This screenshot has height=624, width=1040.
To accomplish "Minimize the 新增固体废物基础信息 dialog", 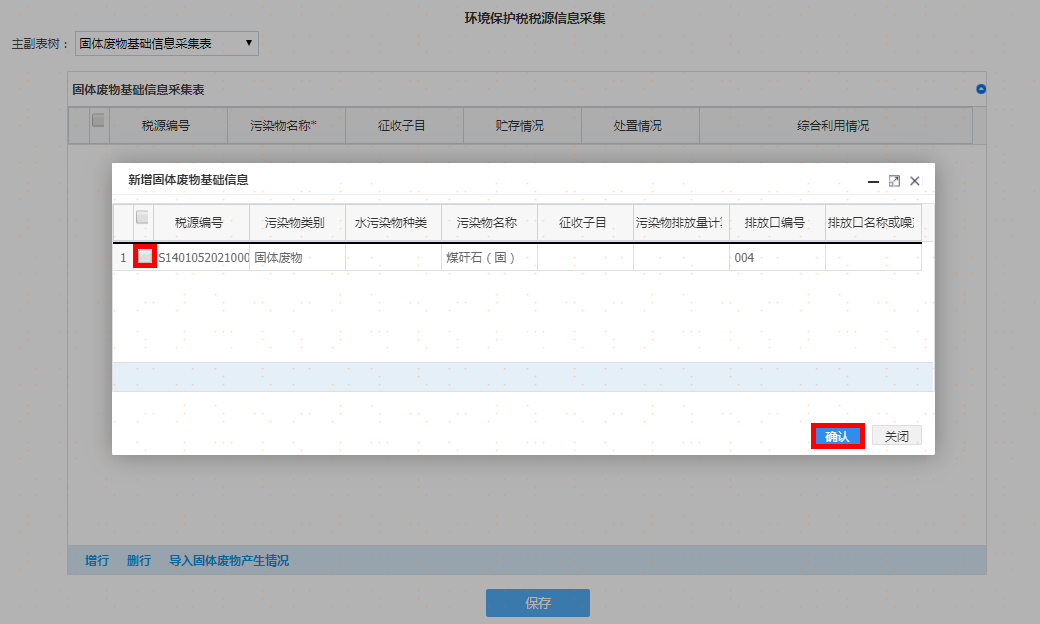I will coord(873,181).
